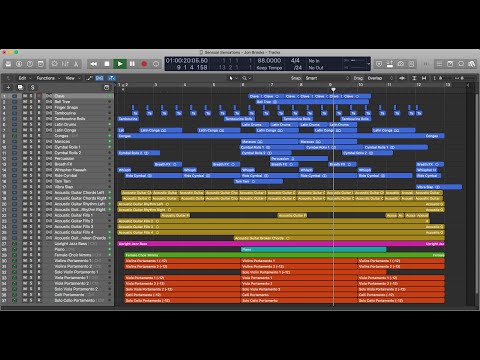Start recording with the red Record button
This screenshot has height=360, width=480.
144,64
